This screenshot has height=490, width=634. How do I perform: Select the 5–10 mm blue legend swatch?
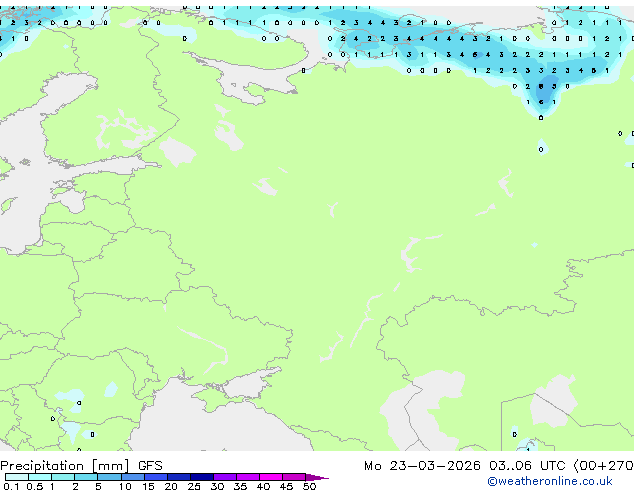coord(110,477)
